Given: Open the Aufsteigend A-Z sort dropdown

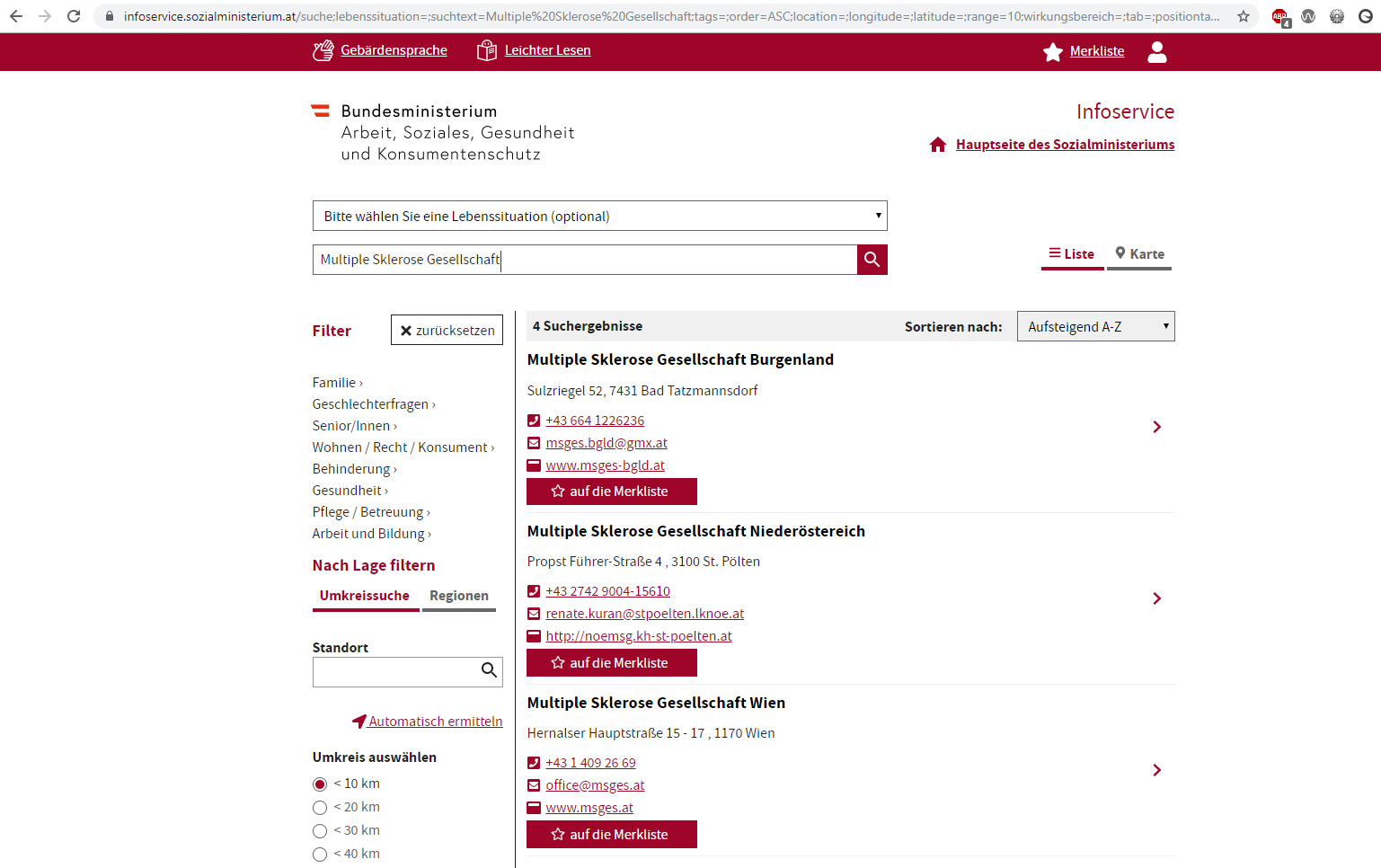Looking at the screenshot, I should (1095, 325).
